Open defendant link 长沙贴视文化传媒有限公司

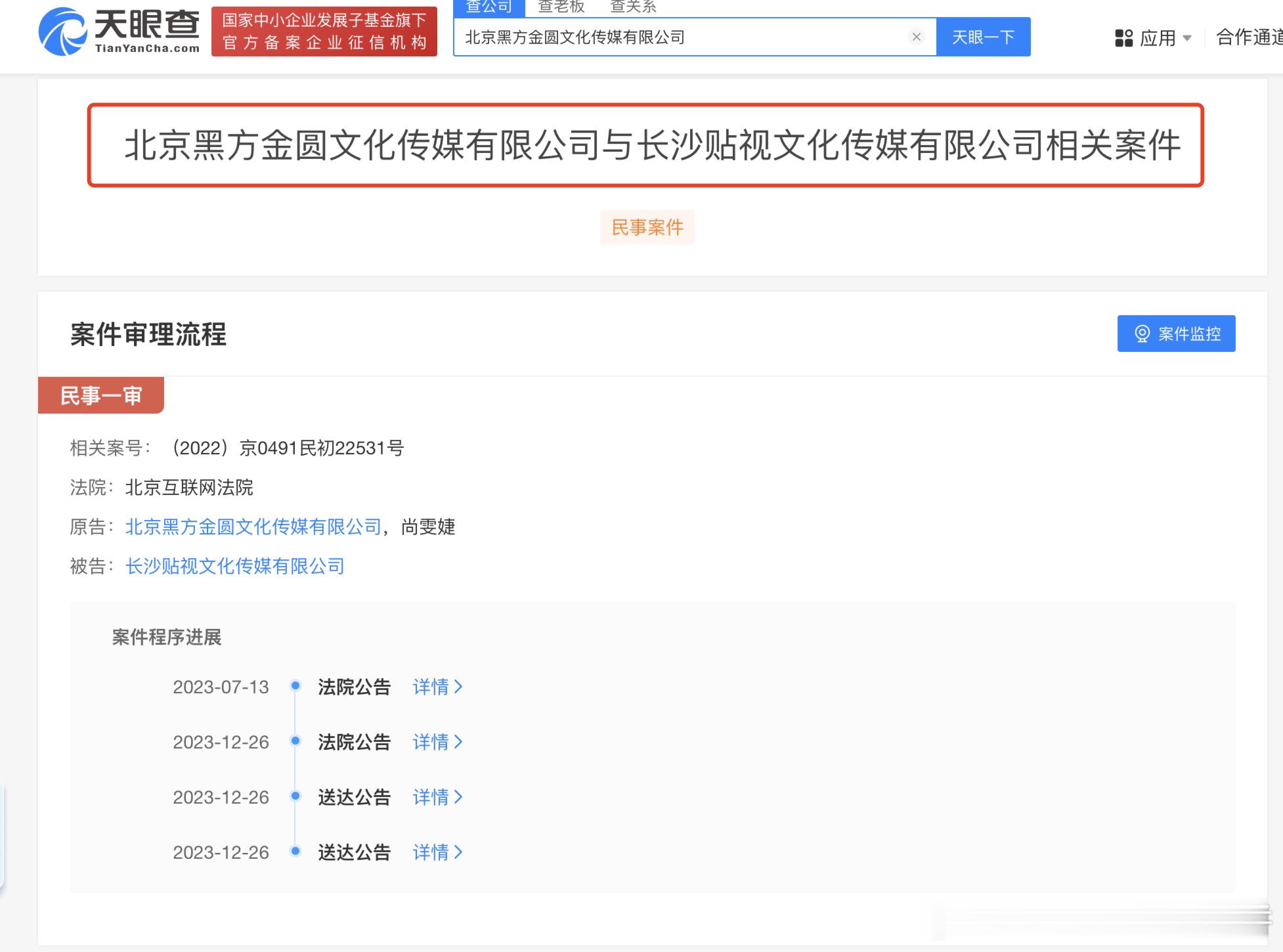click(234, 566)
